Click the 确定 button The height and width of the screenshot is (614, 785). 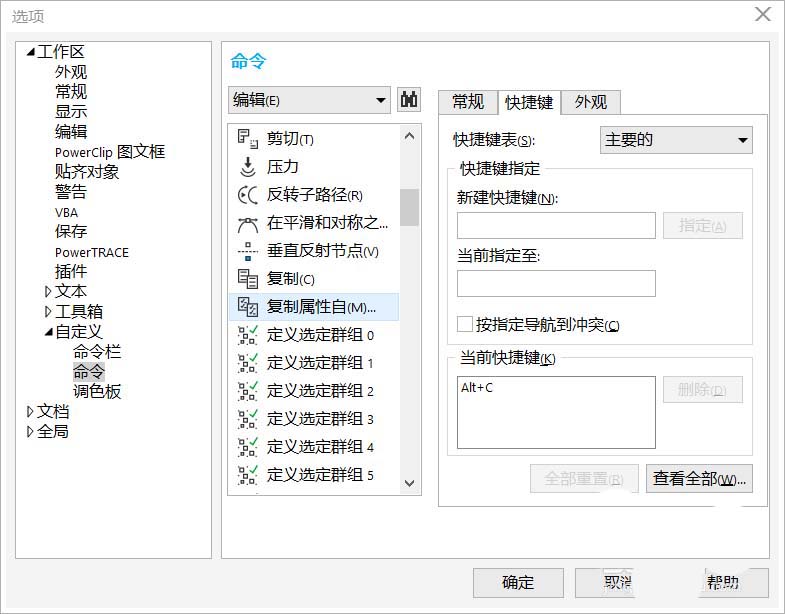[518, 582]
